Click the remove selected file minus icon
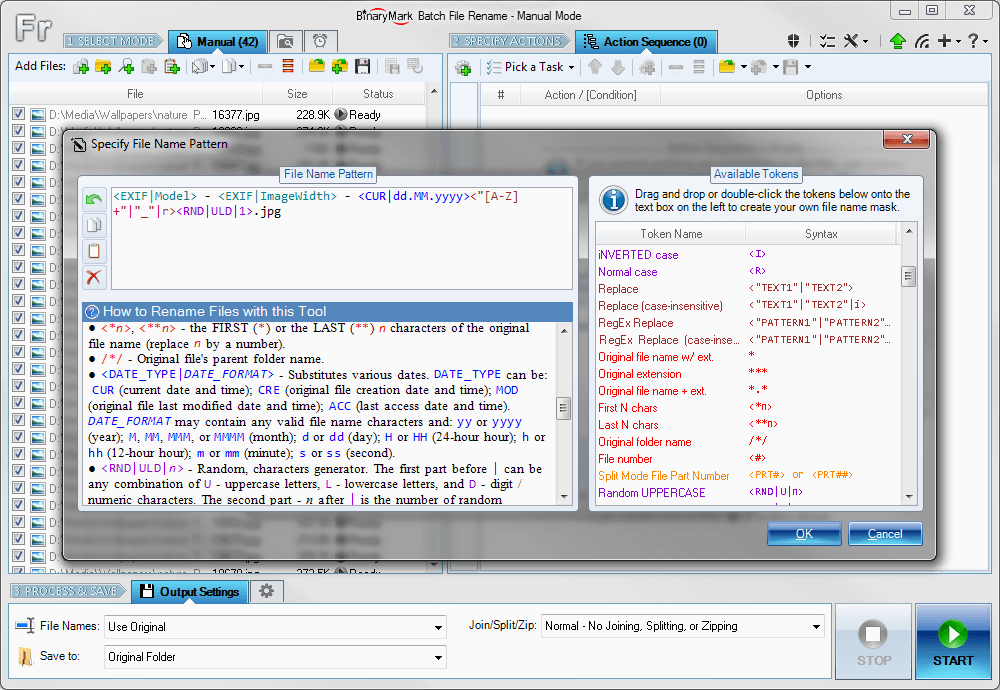1000x690 pixels. [265, 66]
